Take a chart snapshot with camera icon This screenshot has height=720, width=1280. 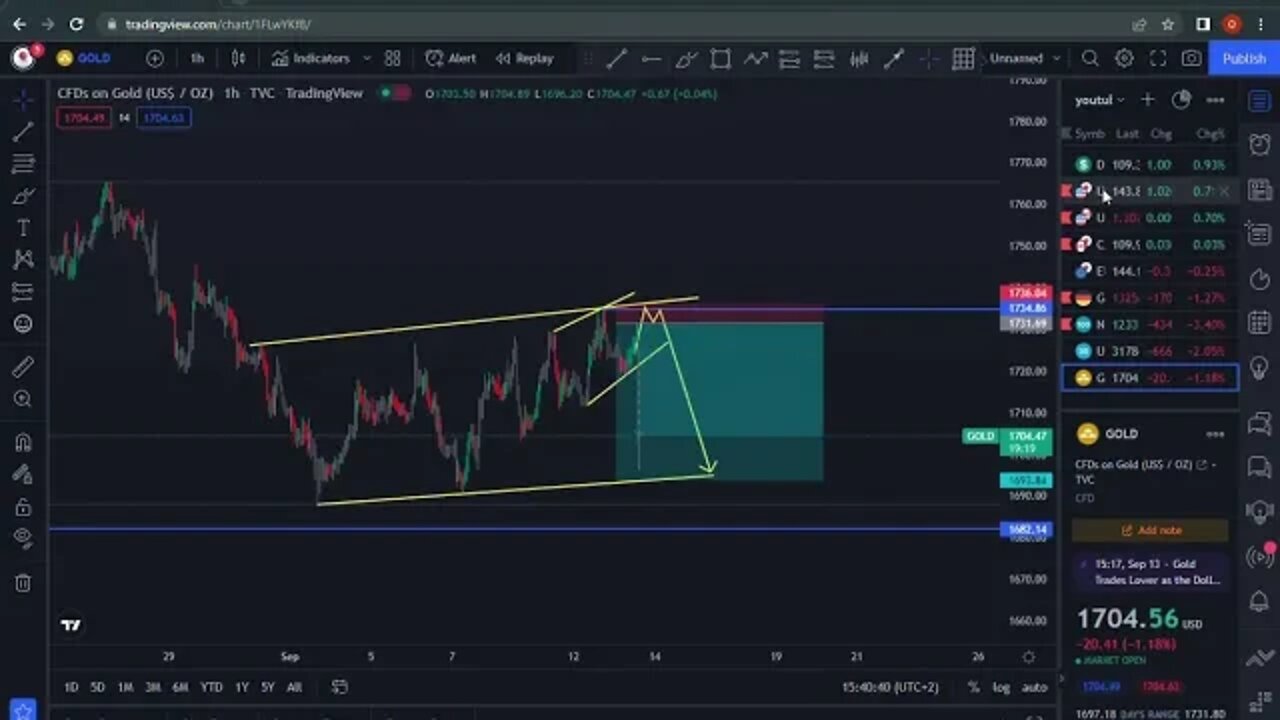pyautogui.click(x=1191, y=58)
